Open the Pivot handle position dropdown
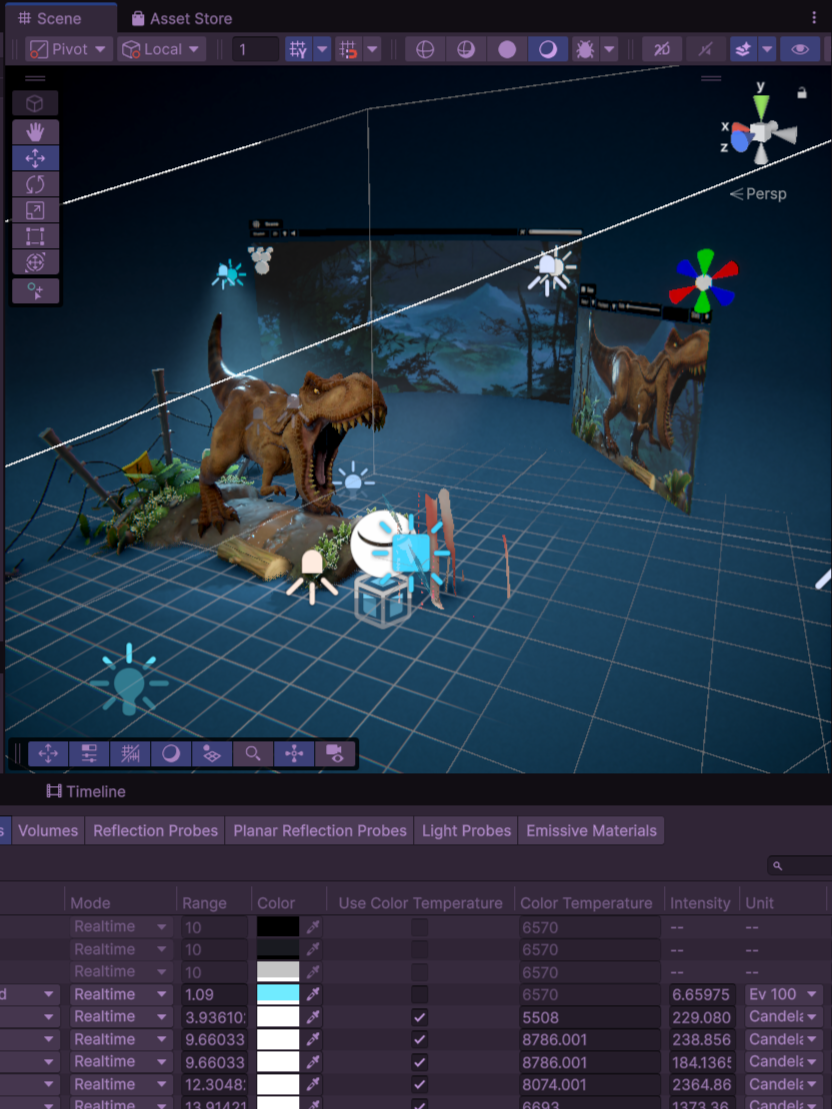832x1109 pixels. tap(68, 49)
